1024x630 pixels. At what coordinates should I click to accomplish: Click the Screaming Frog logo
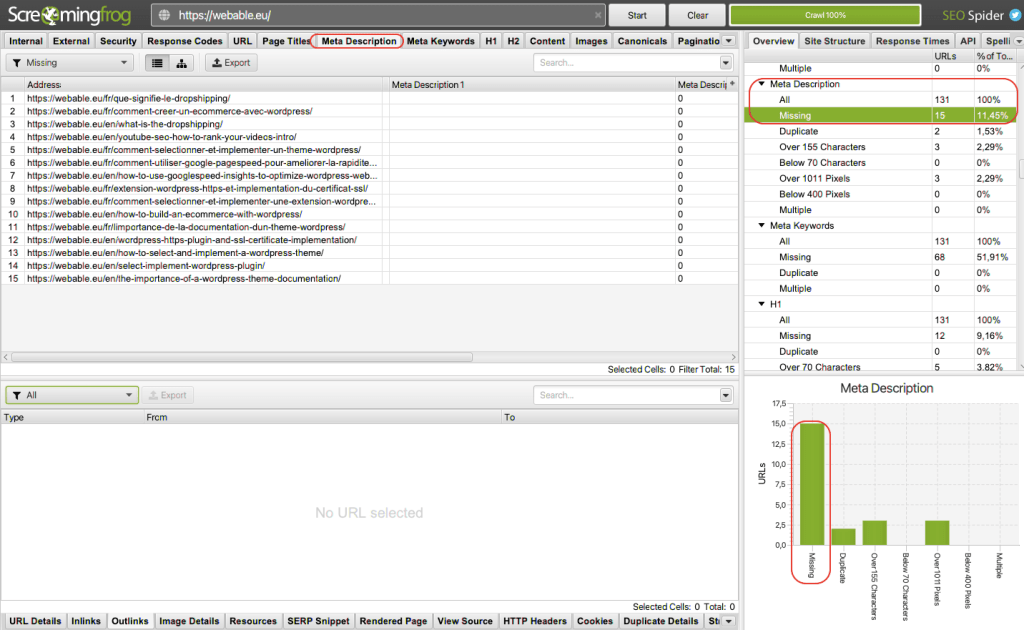[x=69, y=15]
